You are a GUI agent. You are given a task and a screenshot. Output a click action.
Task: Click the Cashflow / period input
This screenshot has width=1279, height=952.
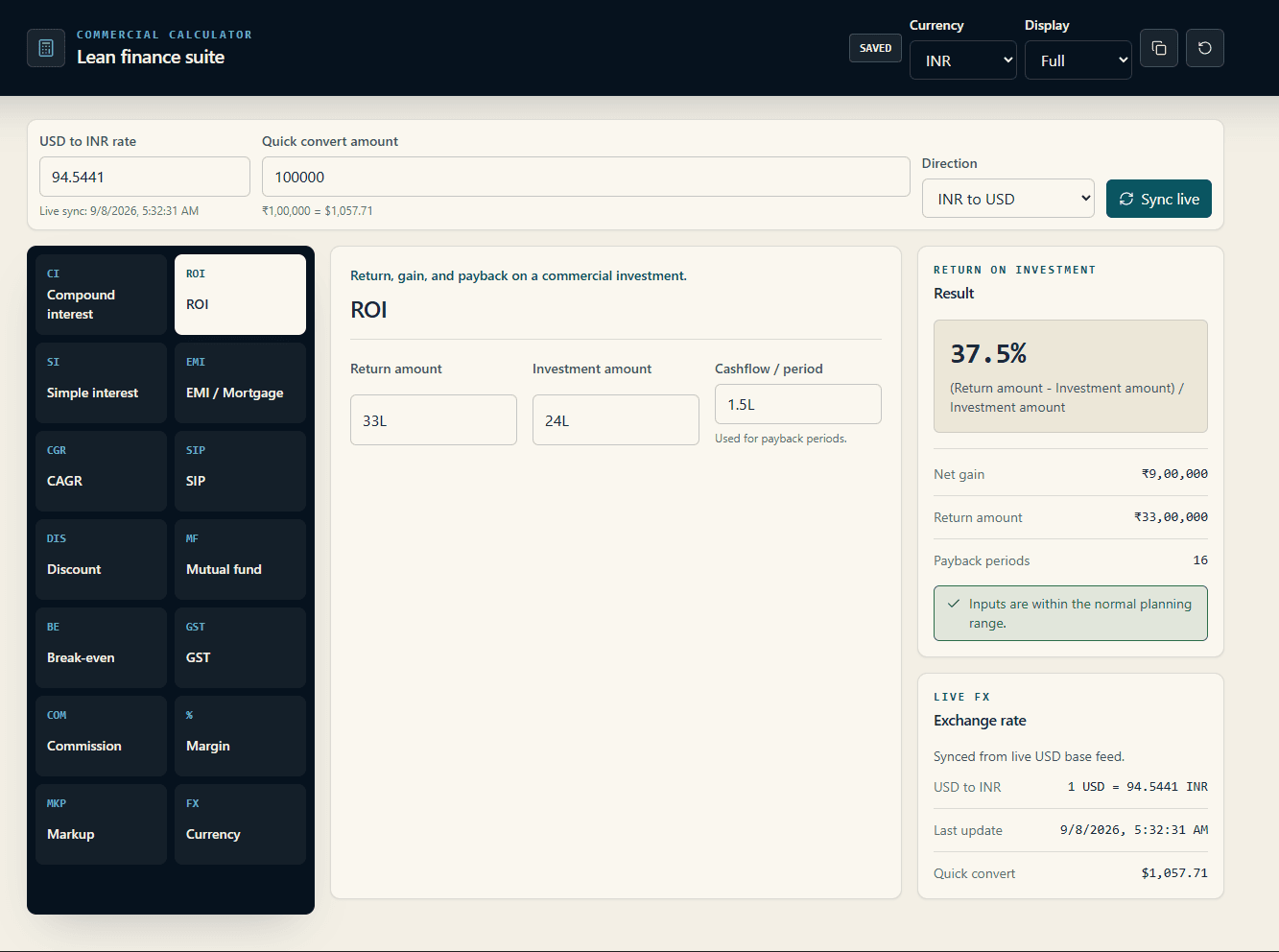(x=798, y=404)
